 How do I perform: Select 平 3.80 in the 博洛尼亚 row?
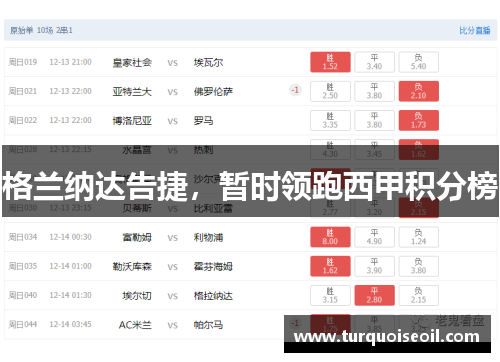pos(374,120)
